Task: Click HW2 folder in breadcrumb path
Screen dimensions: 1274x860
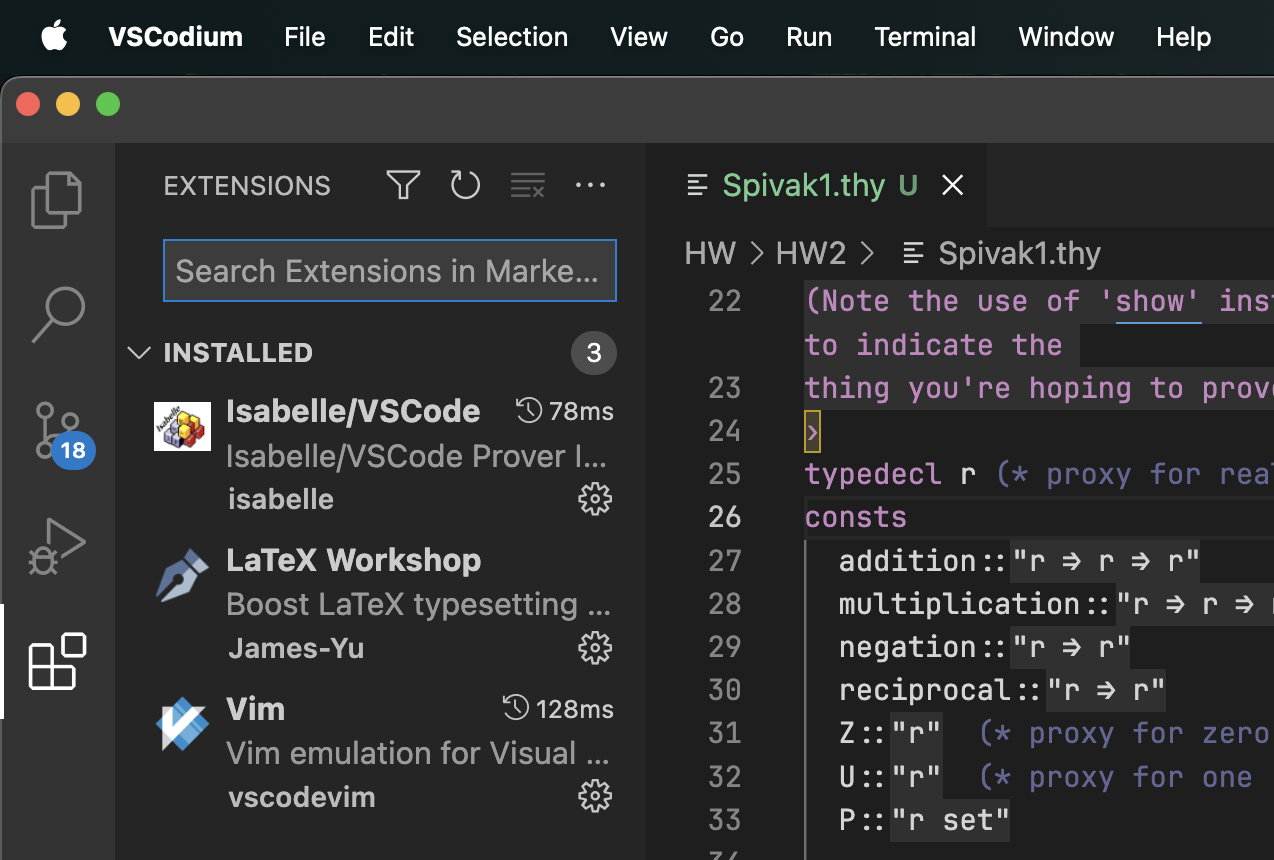Action: pyautogui.click(x=810, y=253)
